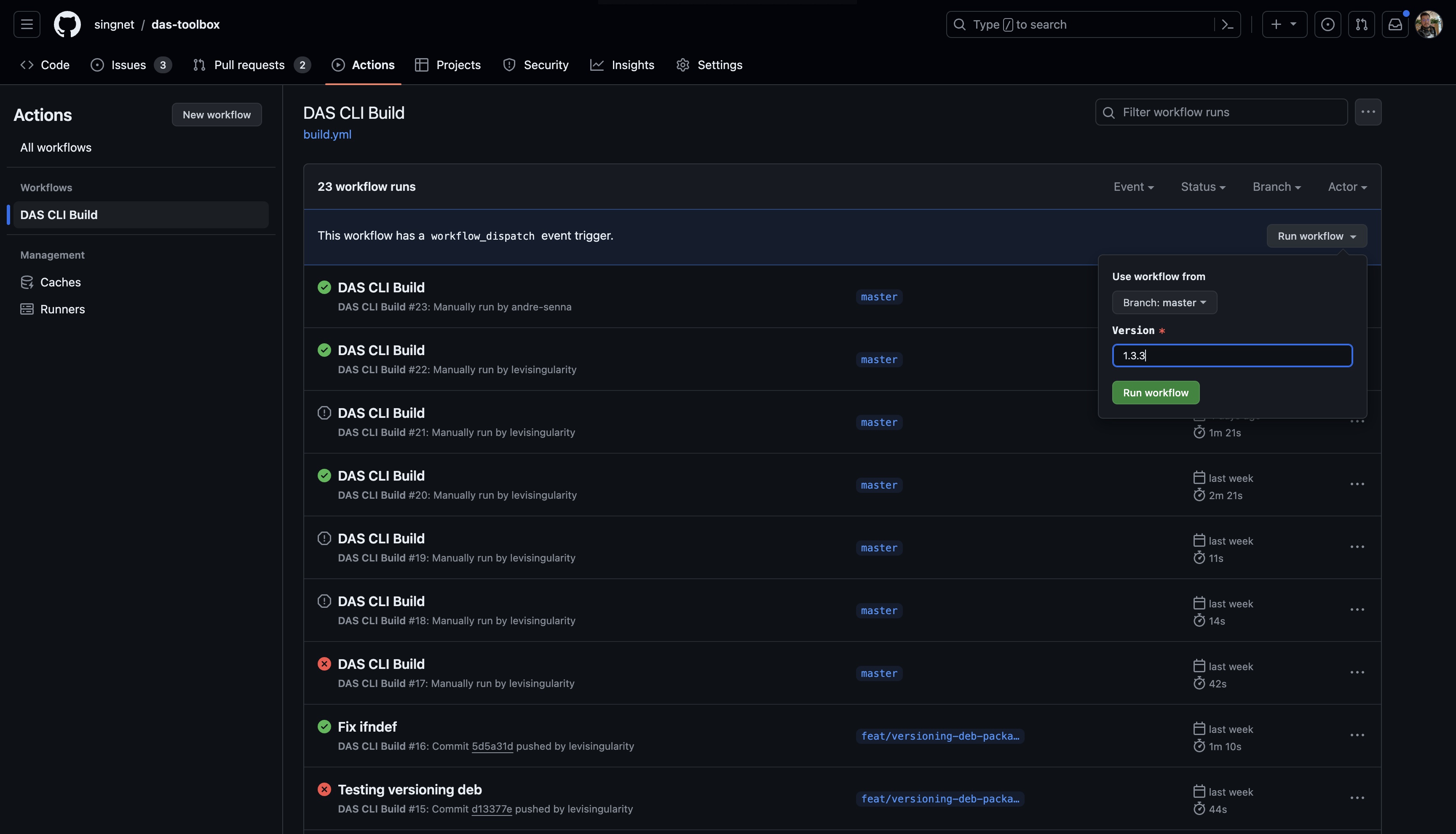This screenshot has width=1456, height=834.
Task: Focus the Filter workflow runs field
Action: click(1221, 112)
